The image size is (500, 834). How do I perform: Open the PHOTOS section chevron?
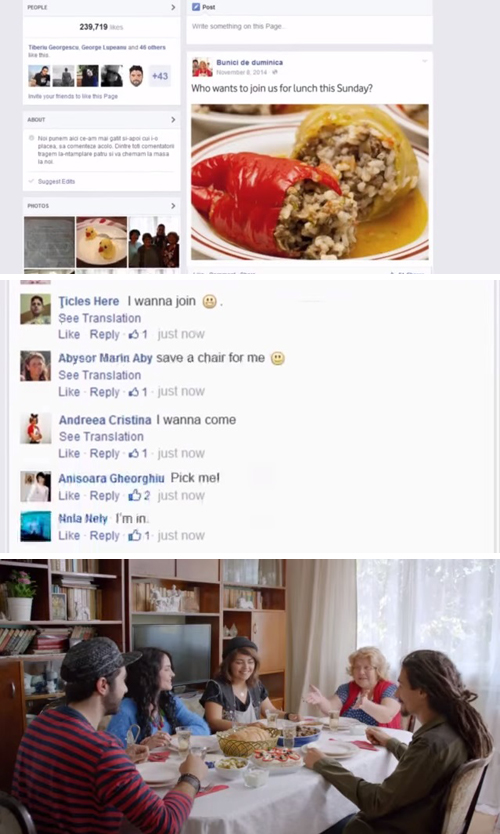(173, 206)
